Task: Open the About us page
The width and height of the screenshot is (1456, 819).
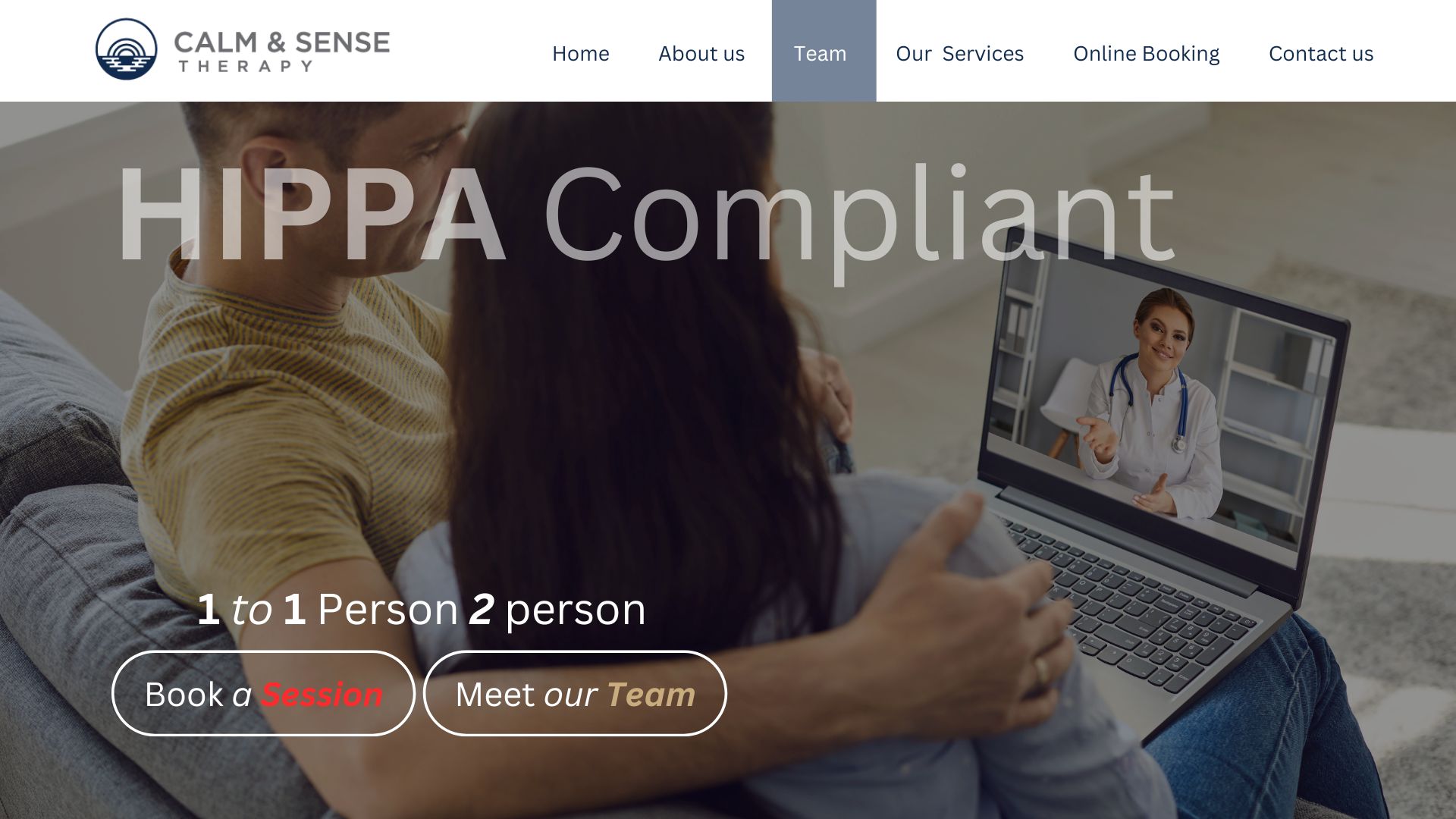Action: (701, 54)
